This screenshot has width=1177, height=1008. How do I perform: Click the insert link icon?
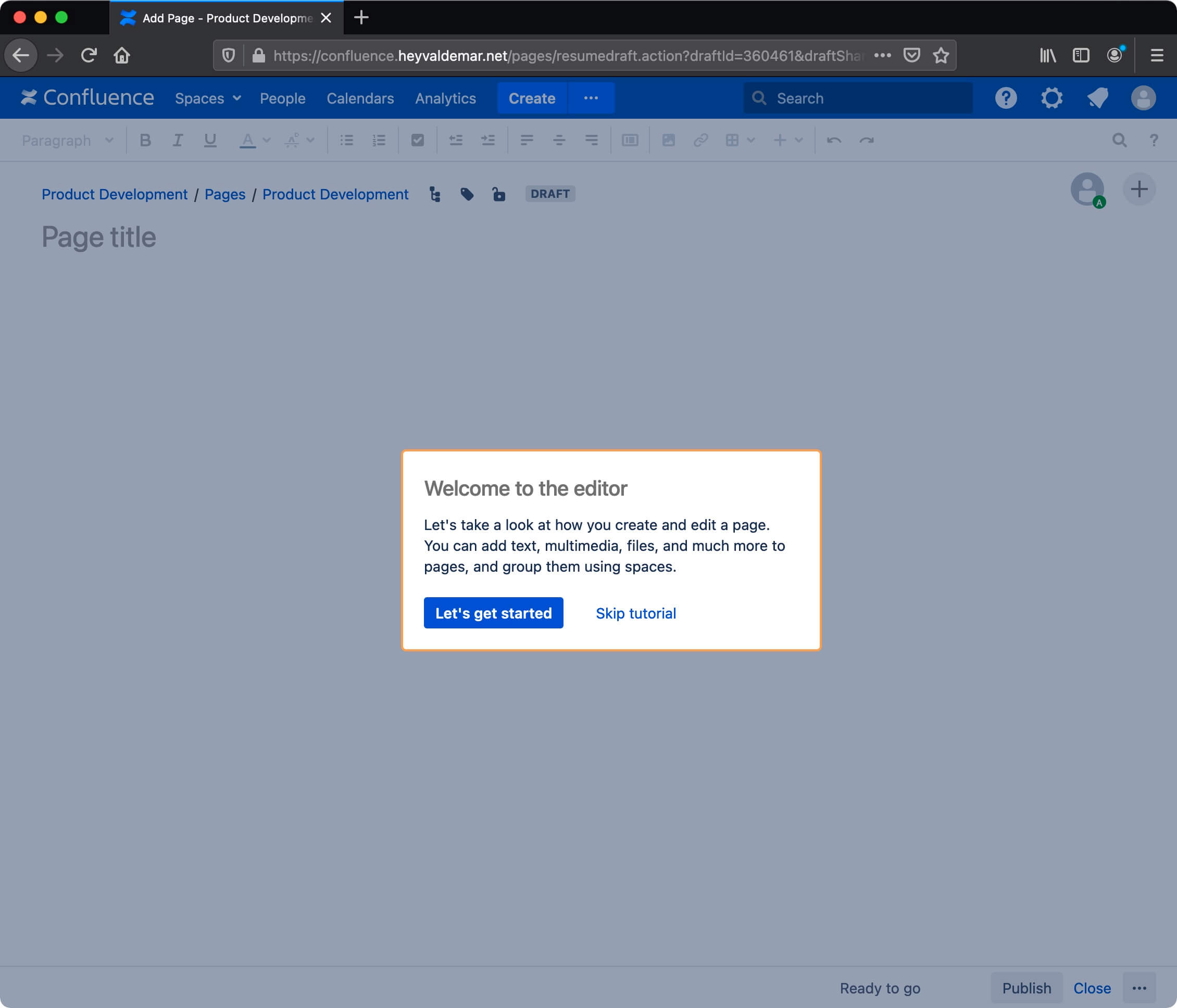click(x=700, y=139)
